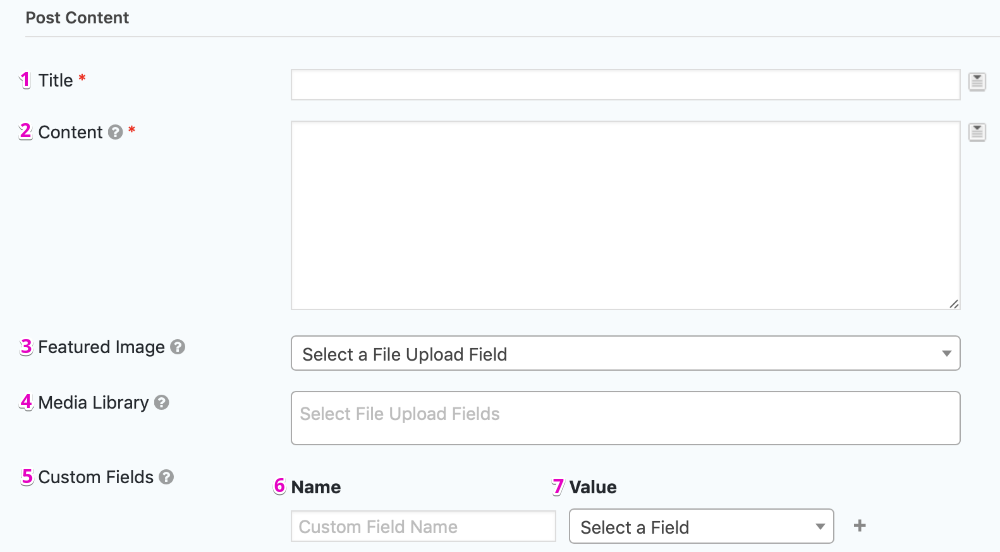Click into the Content textarea
The height and width of the screenshot is (552, 1000).
coord(626,215)
